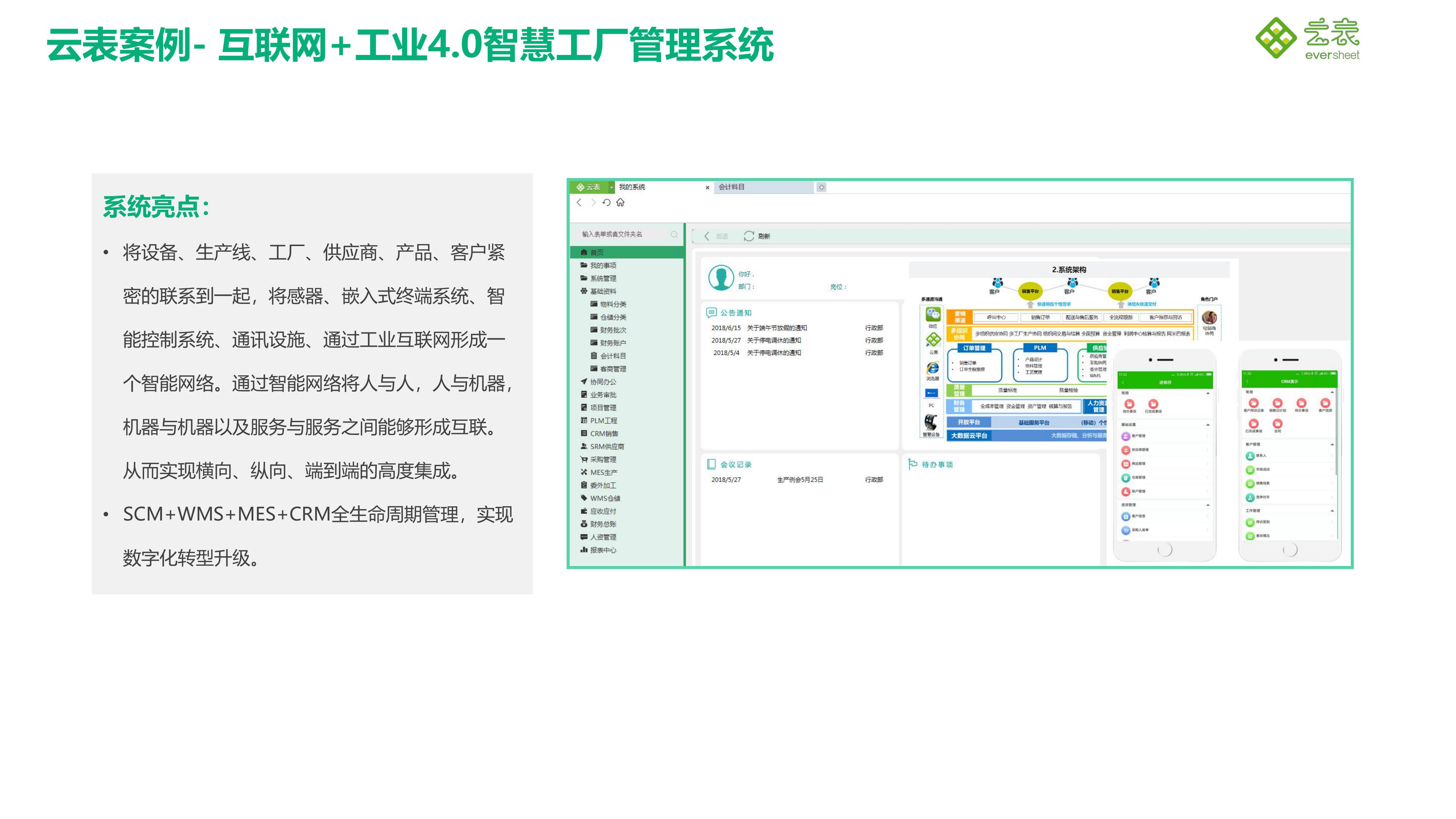Image resolution: width=1456 pixels, height=819 pixels.
Task: Add a new tab with the plus button
Action: 822,187
